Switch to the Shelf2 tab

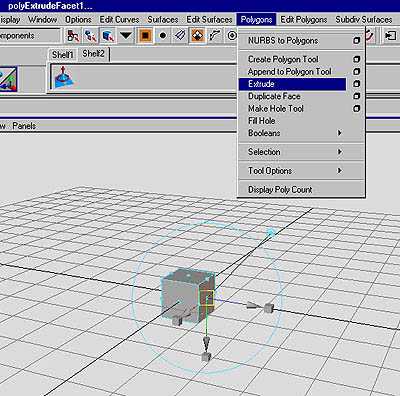[93, 54]
